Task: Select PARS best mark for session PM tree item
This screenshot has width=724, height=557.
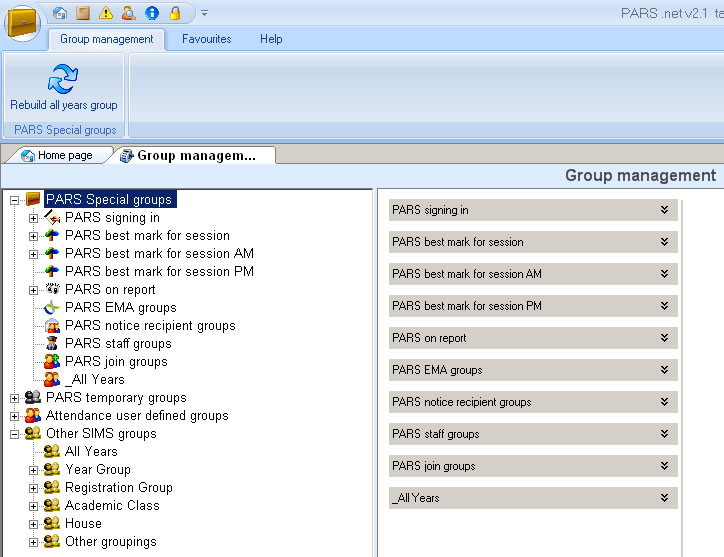Action: [x=159, y=272]
